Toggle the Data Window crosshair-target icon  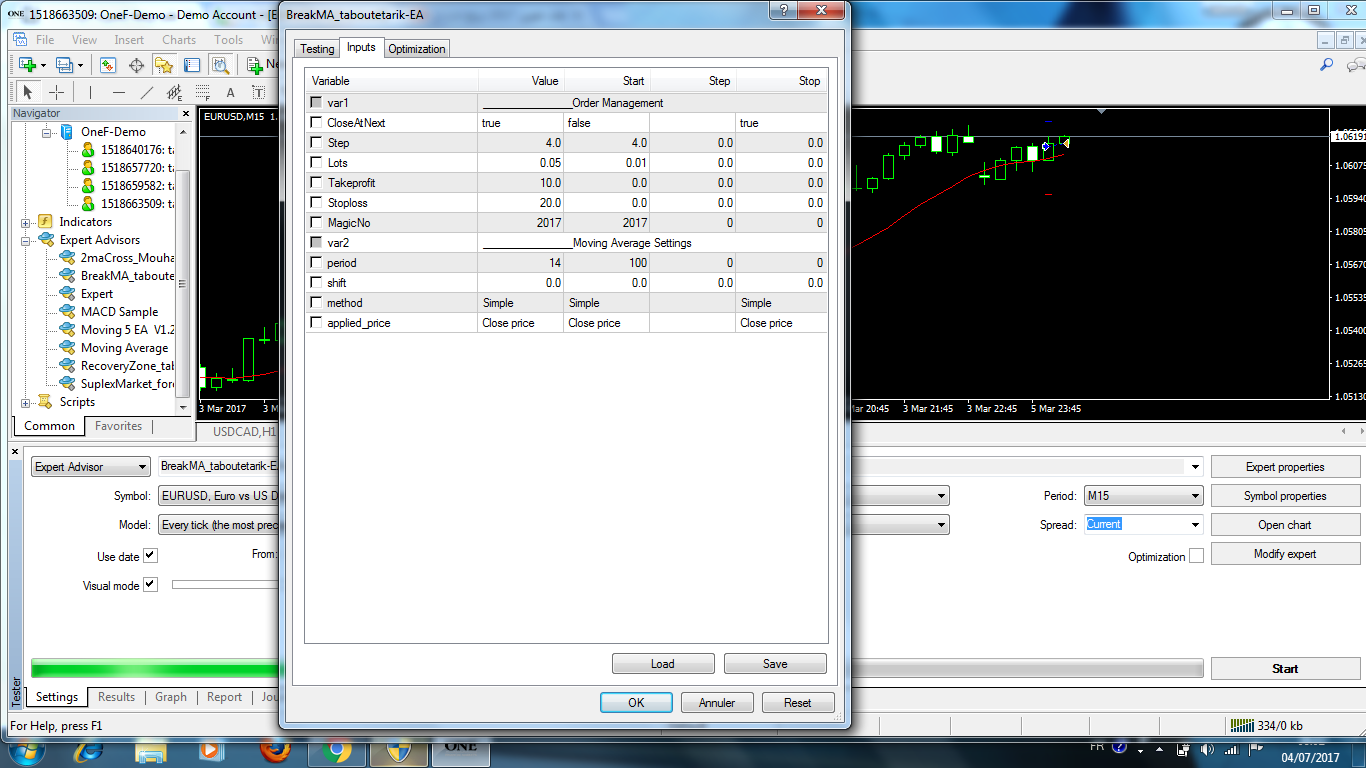click(x=136, y=65)
